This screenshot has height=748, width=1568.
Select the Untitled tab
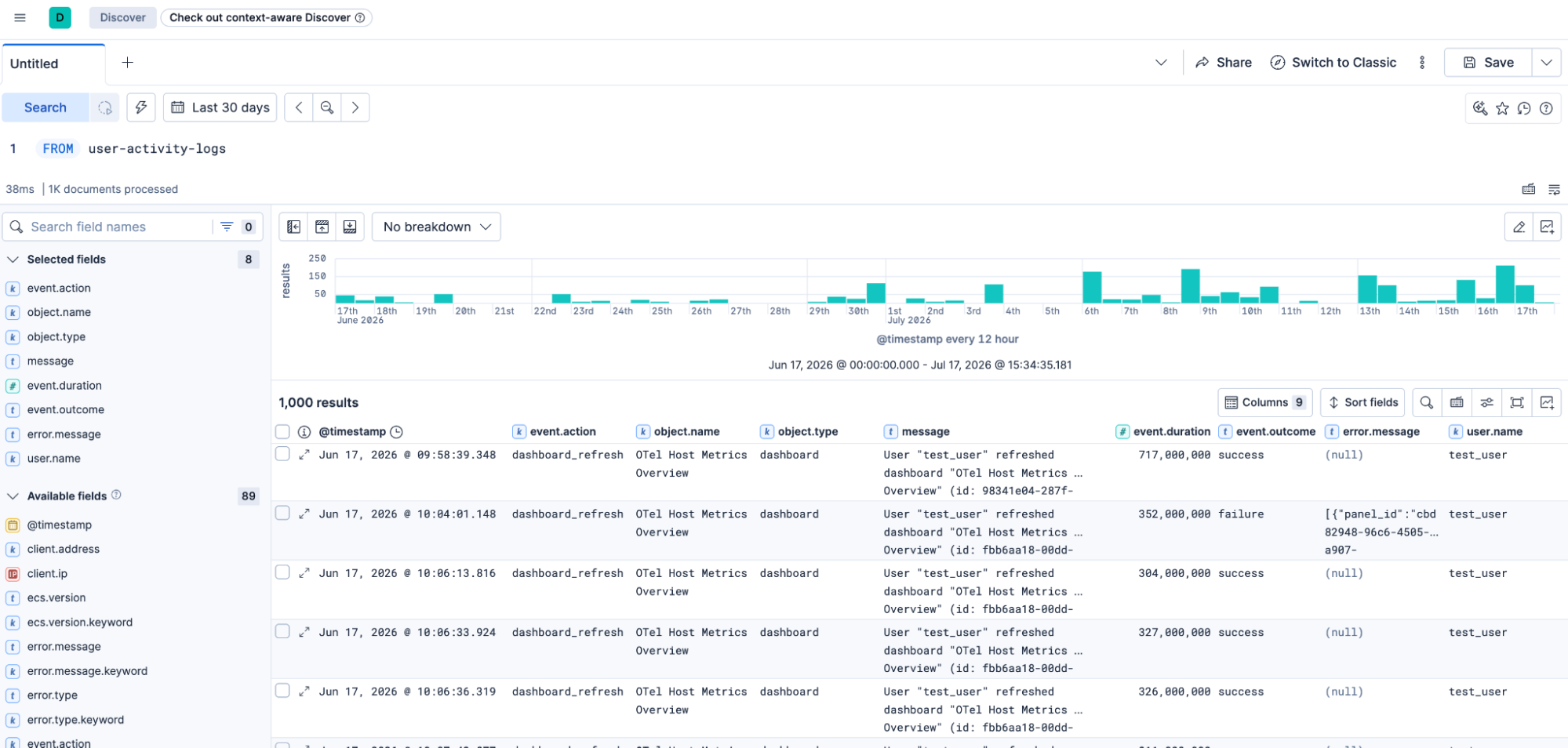pyautogui.click(x=53, y=64)
